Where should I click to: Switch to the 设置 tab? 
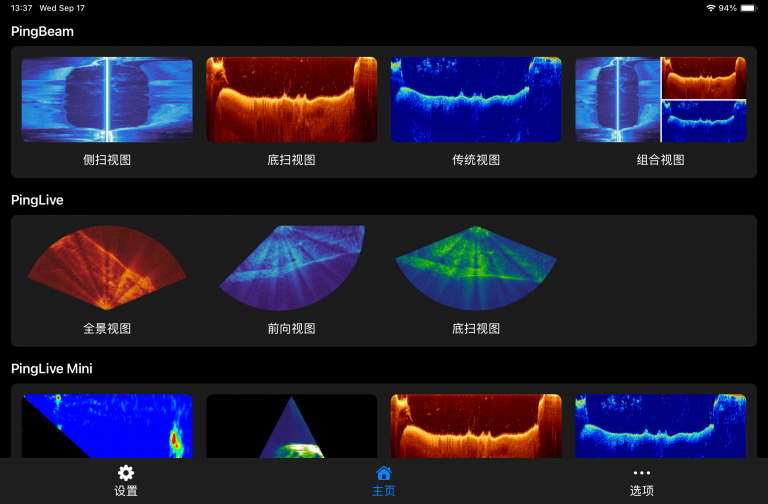click(126, 491)
